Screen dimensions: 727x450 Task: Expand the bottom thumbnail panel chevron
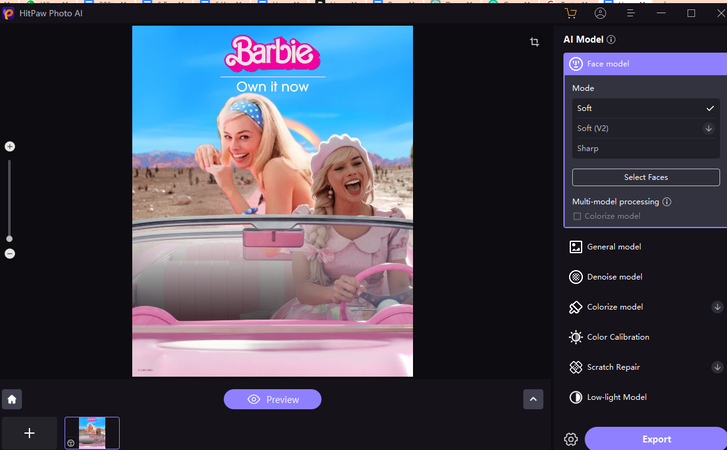click(x=533, y=399)
